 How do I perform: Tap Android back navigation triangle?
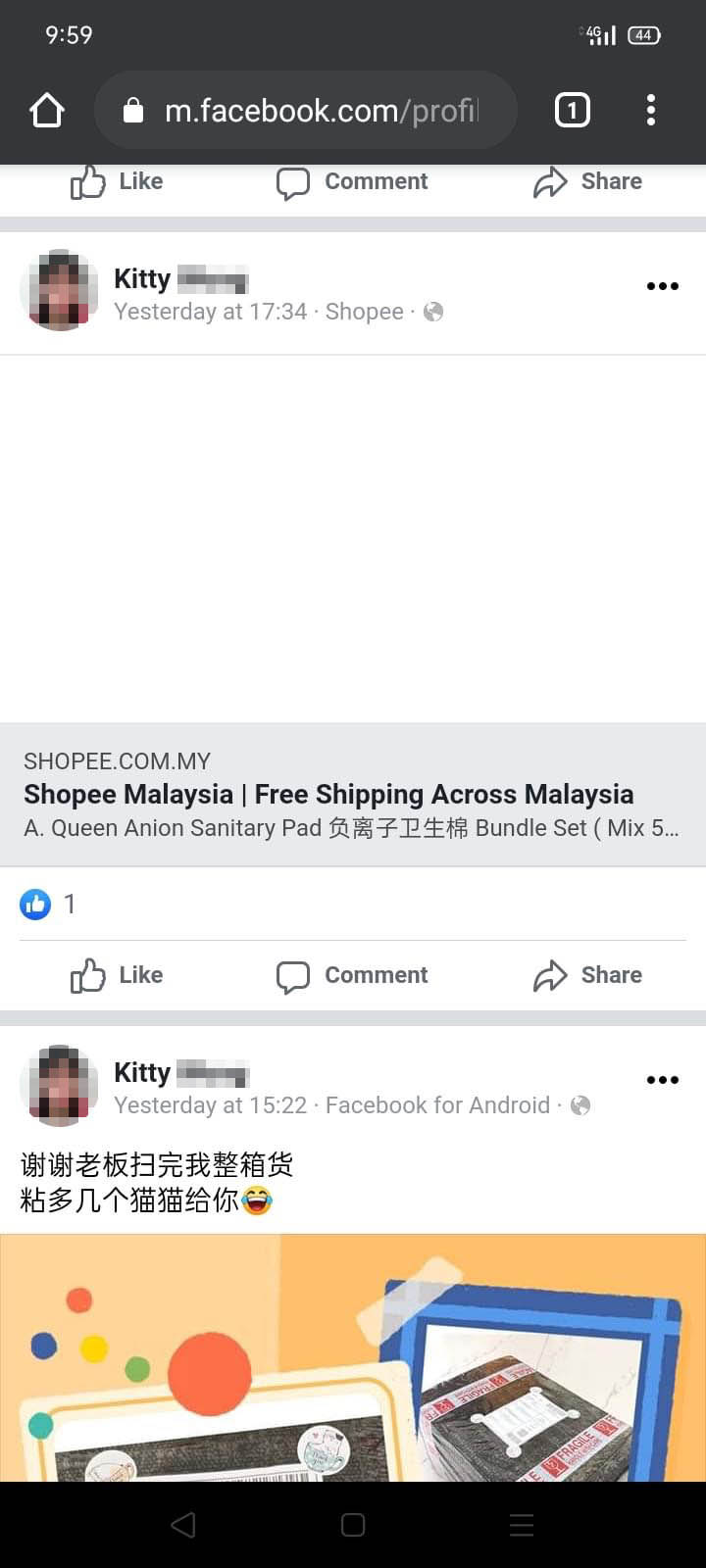(x=183, y=1525)
